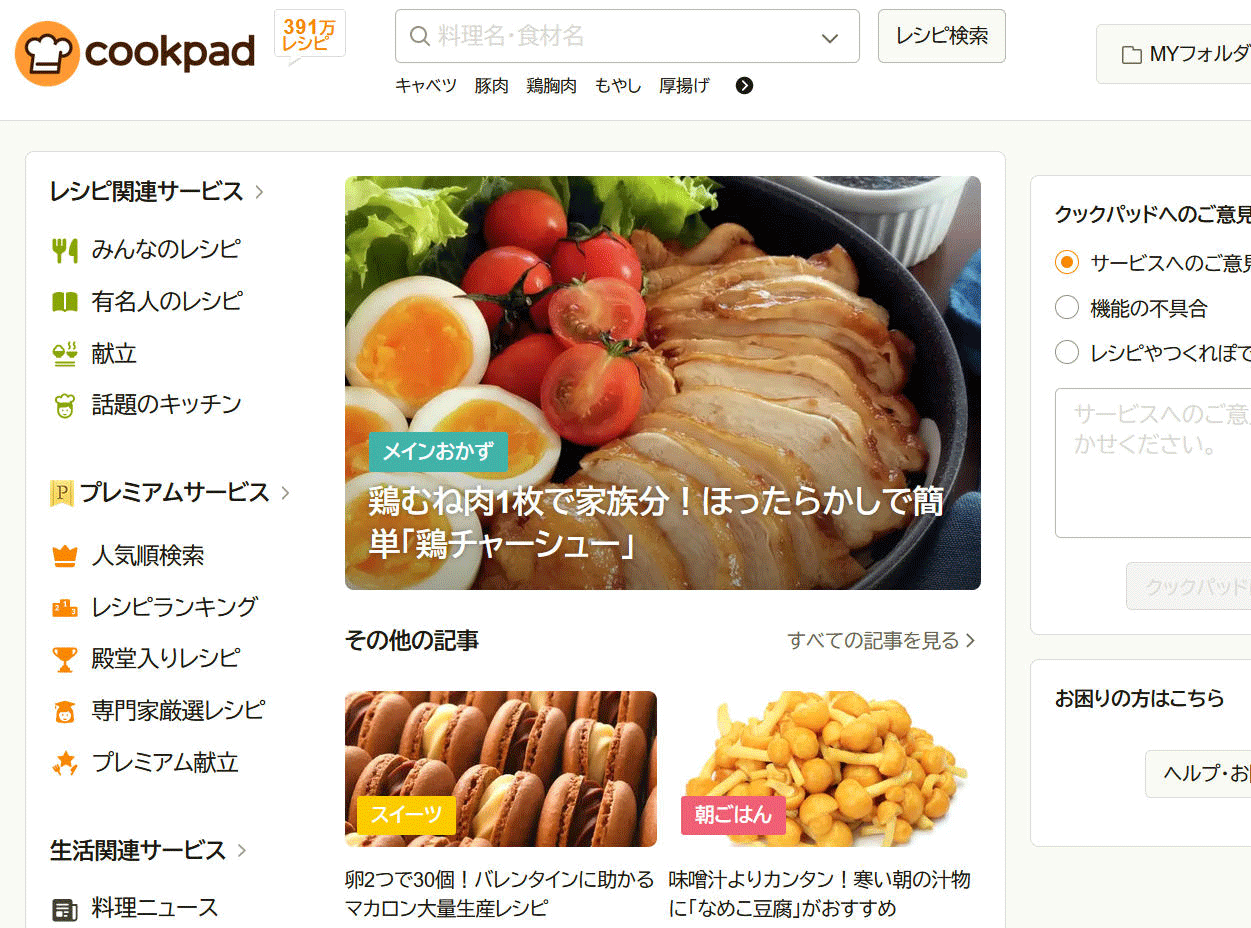The image size is (1251, 928).
Task: Click the fork and knife みんなのレシピ icon
Action: (65, 250)
